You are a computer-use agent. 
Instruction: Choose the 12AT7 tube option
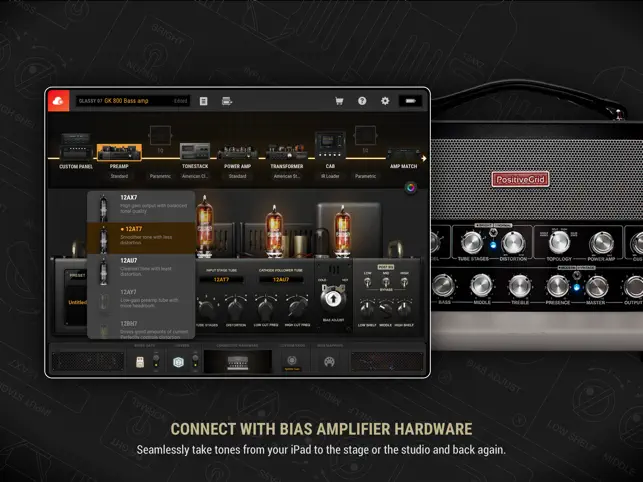141,238
